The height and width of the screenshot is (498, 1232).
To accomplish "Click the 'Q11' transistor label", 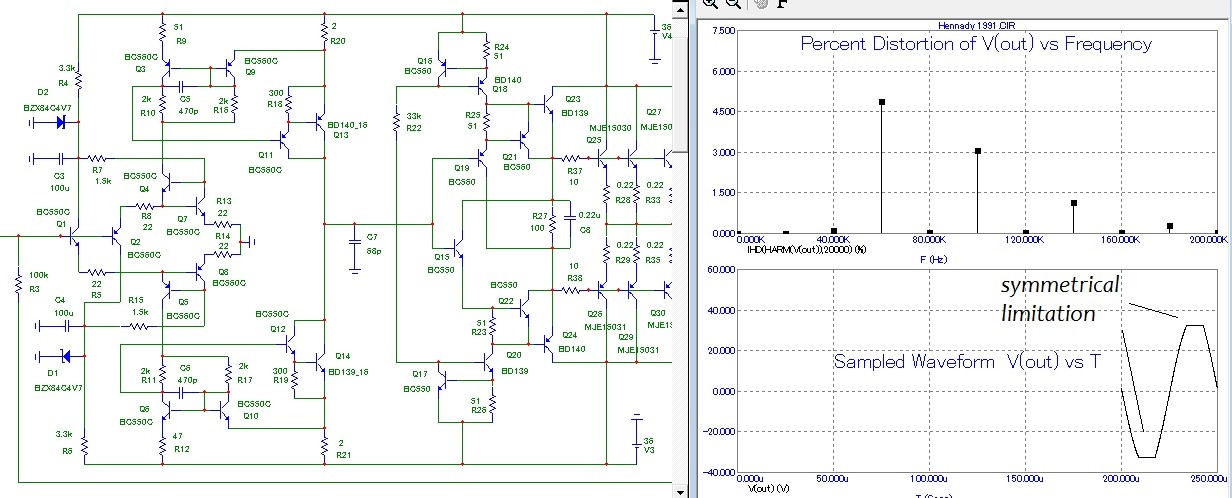I will pyautogui.click(x=265, y=155).
